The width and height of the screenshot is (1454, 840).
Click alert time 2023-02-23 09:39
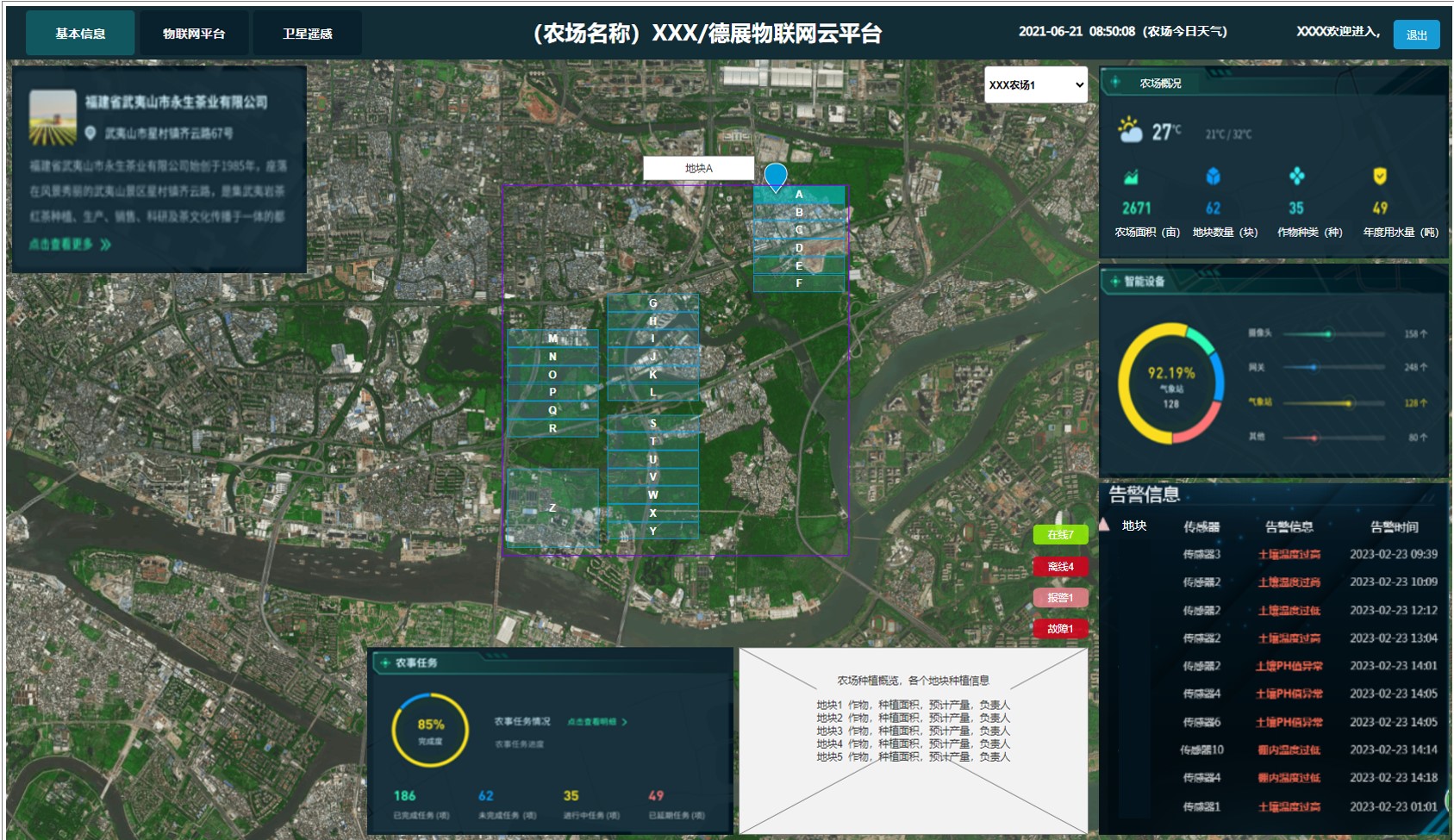[1394, 554]
